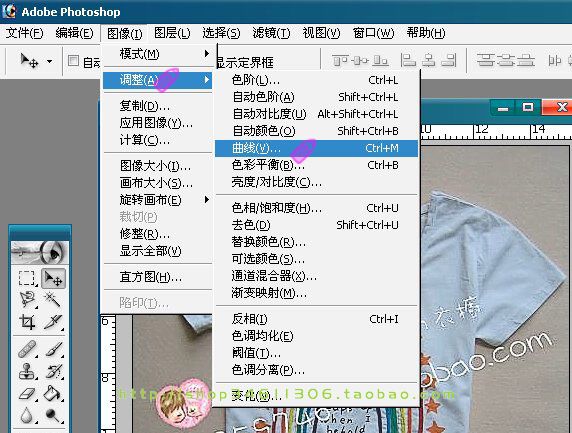Open the 图像(I) menu
Screen dimensions: 572x433
click(x=124, y=34)
